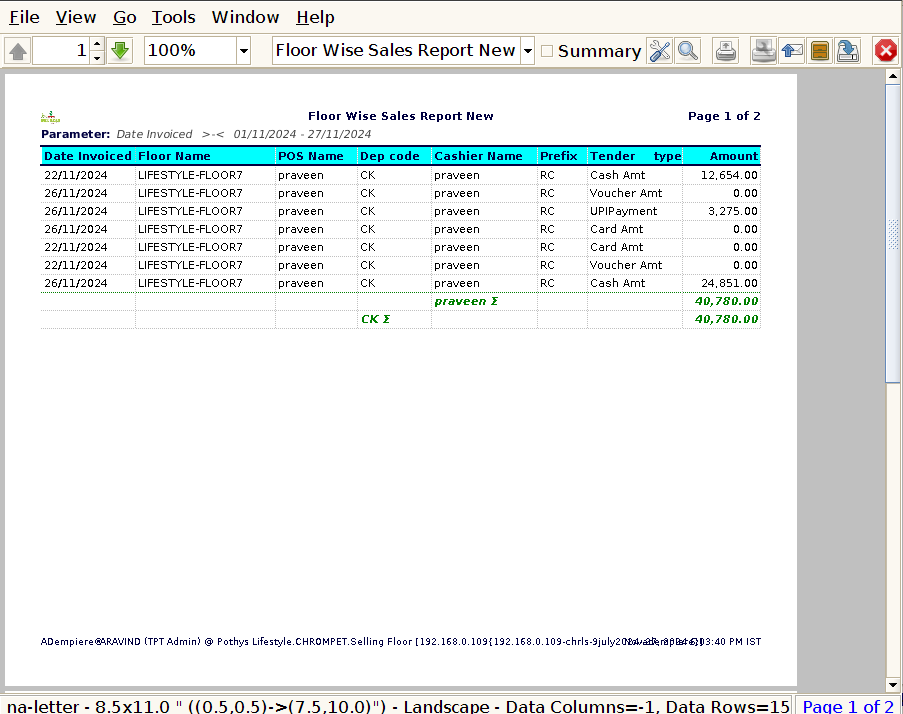Click the POS Name column header
This screenshot has width=903, height=714.
point(316,156)
